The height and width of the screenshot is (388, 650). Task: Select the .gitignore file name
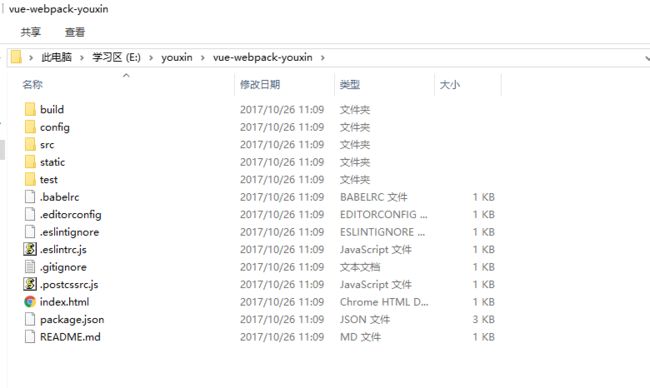pos(63,267)
